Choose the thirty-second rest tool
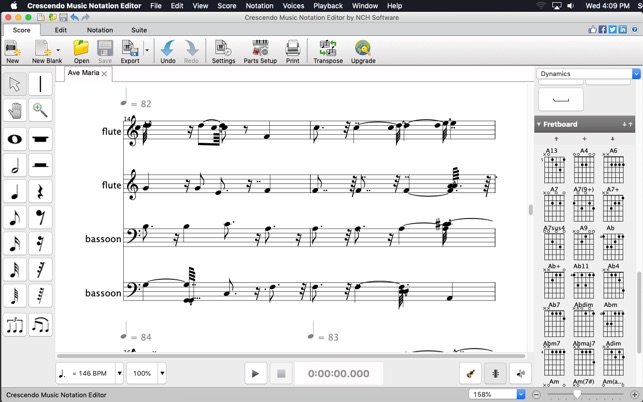The image size is (643, 402). point(40,270)
